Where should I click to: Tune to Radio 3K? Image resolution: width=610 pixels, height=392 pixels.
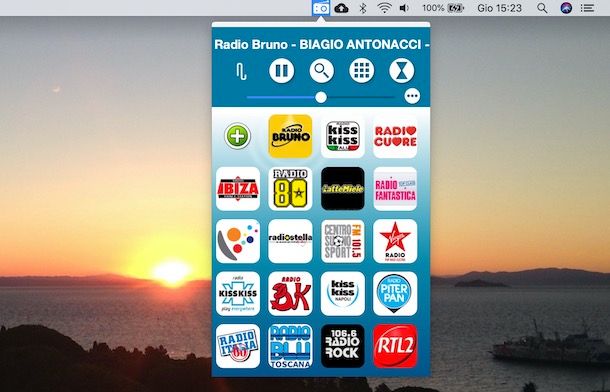click(x=290, y=294)
